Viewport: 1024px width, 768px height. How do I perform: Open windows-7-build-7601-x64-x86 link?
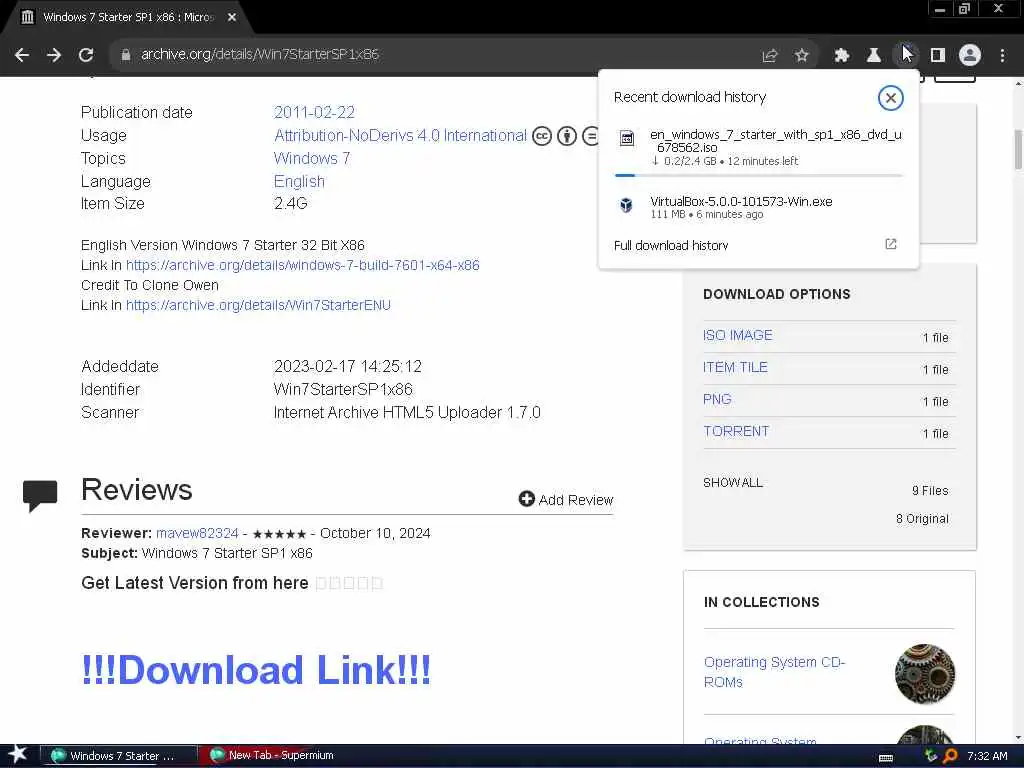(x=302, y=265)
